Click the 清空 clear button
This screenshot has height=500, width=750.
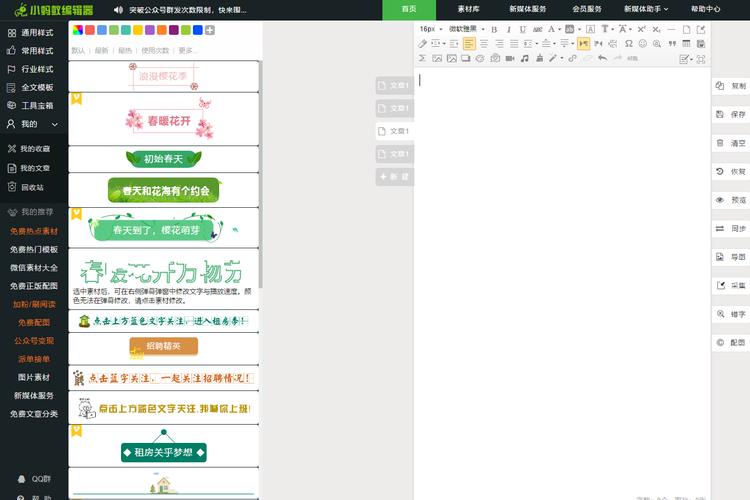click(x=731, y=143)
